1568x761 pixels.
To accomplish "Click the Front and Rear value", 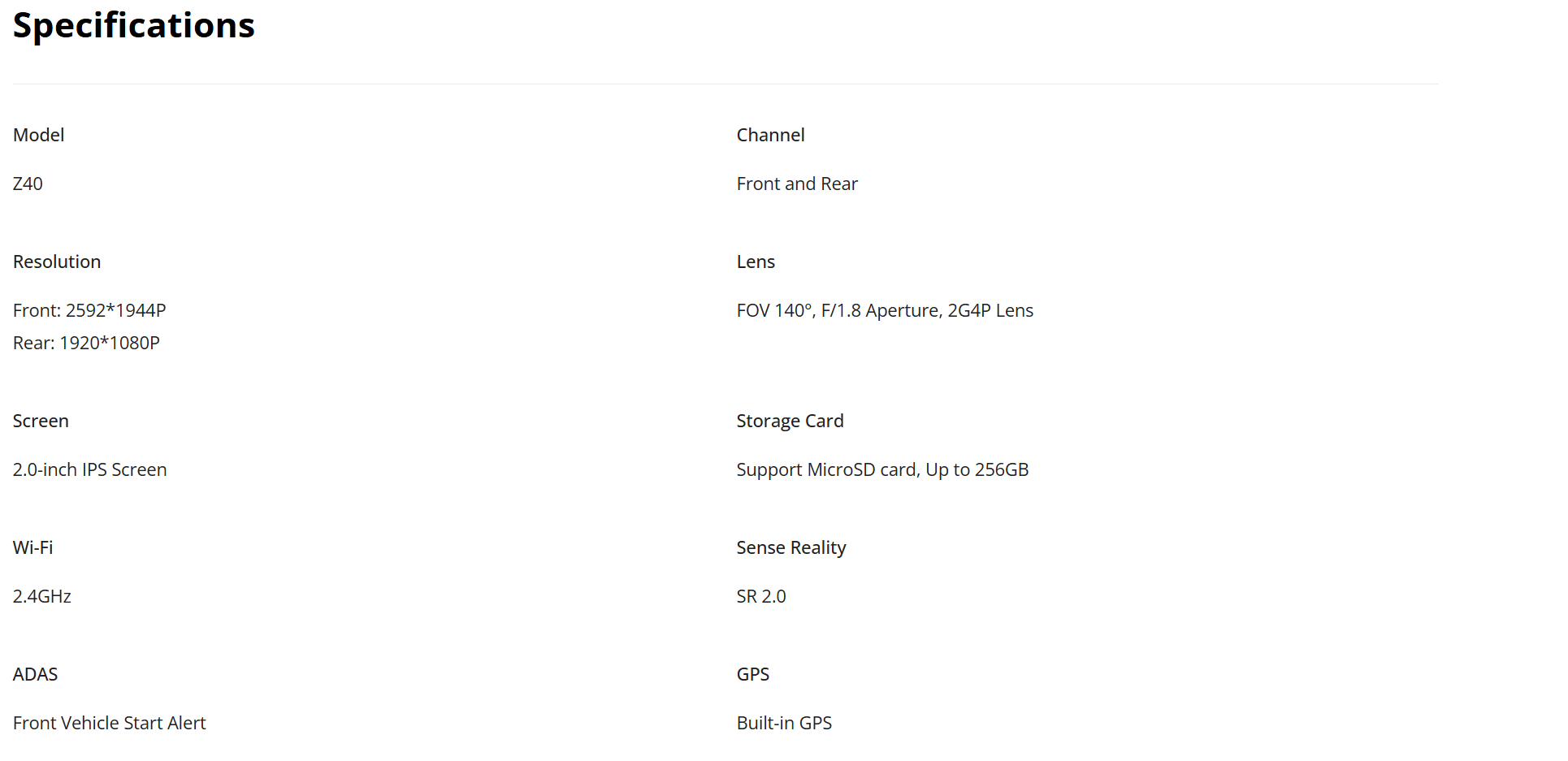I will coord(797,184).
